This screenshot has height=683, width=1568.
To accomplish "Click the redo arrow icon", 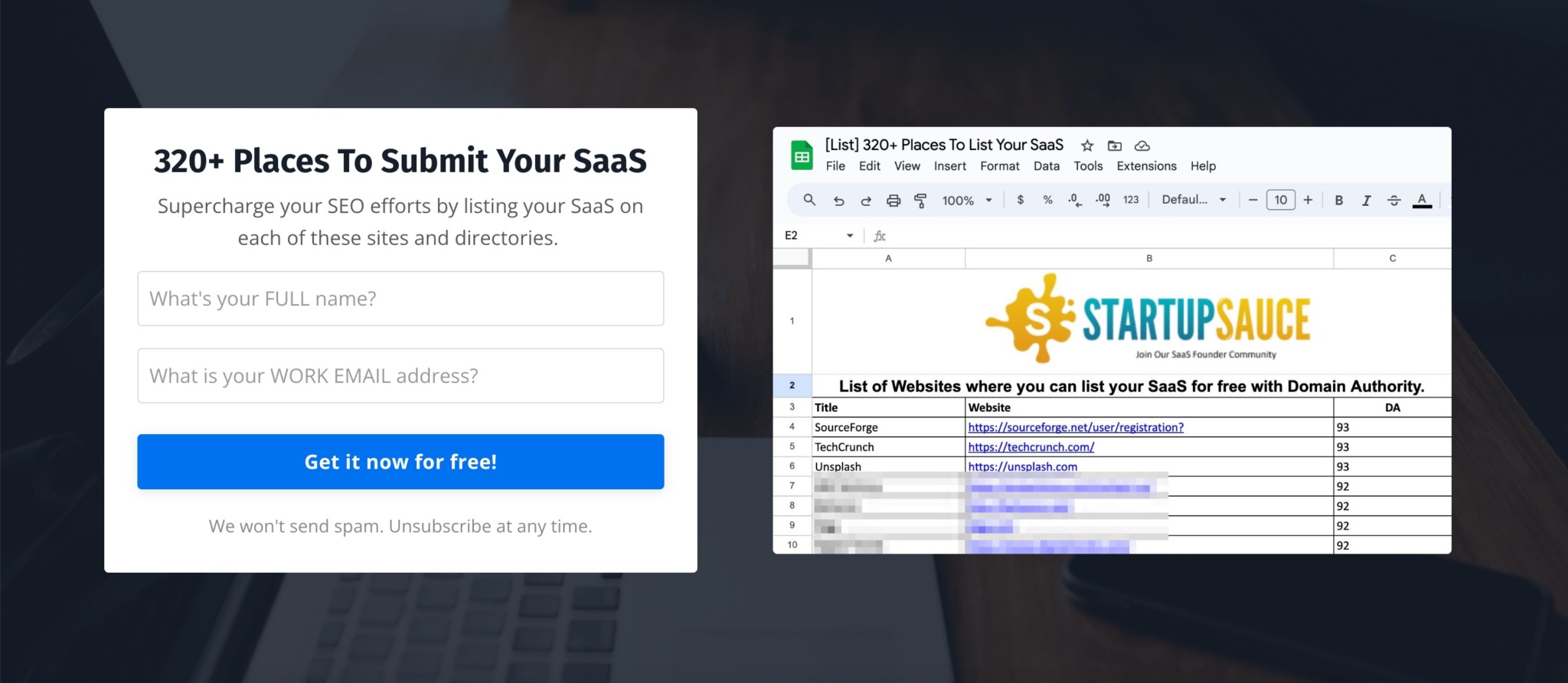I will (x=866, y=201).
